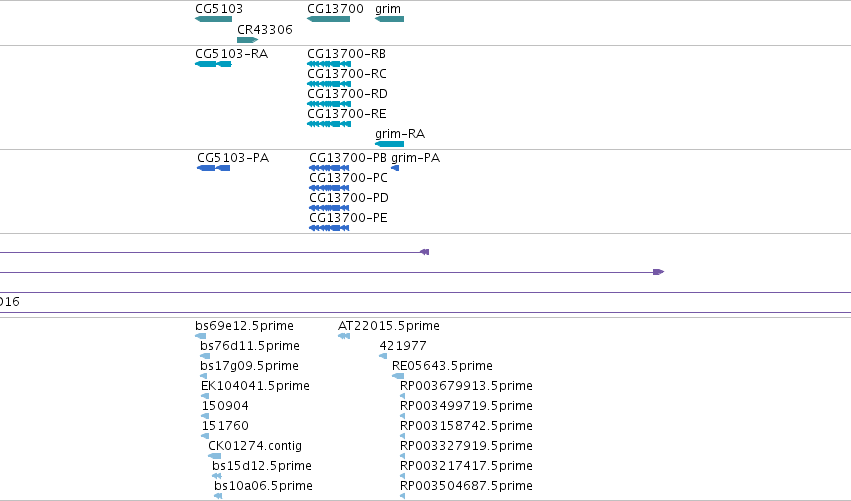Click the 421977 feature glyph
Screen dimensions: 851x501
383,356
